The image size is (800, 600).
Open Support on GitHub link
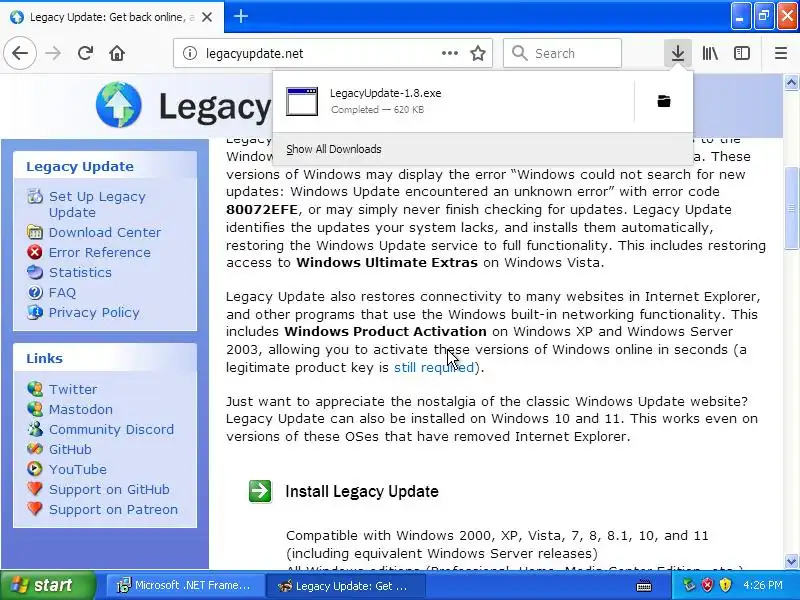tap(109, 489)
